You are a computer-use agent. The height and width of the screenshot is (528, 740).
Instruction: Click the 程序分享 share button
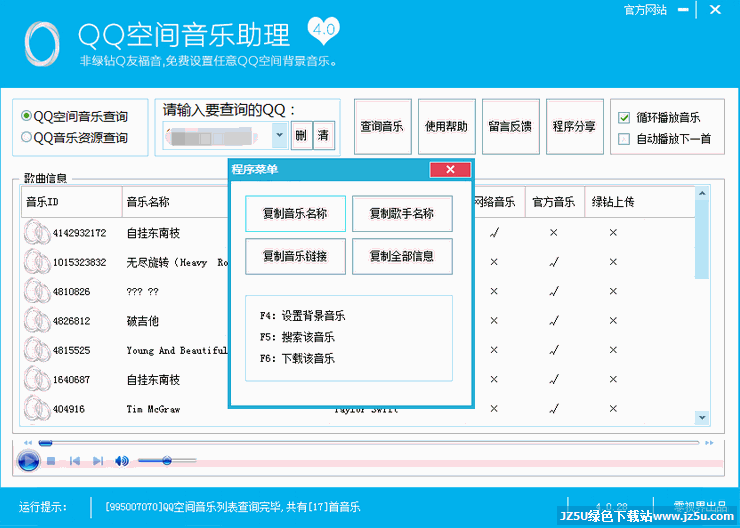(x=574, y=126)
